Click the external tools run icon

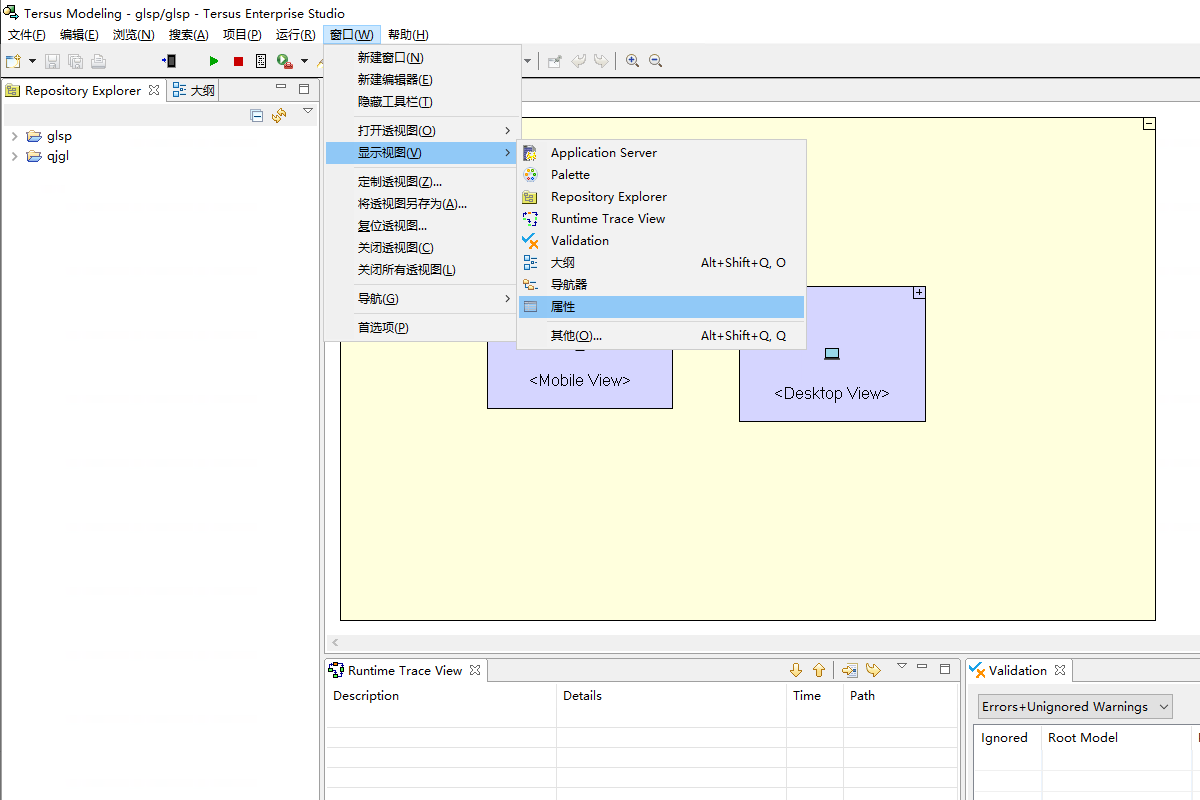(x=284, y=61)
